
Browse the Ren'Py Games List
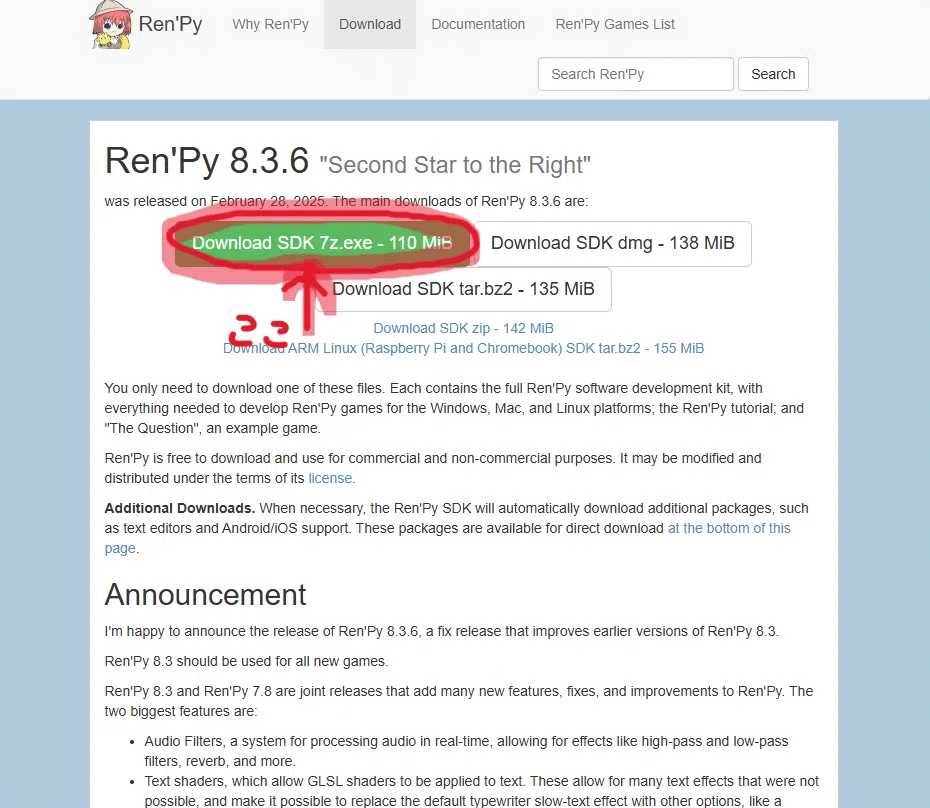(615, 24)
